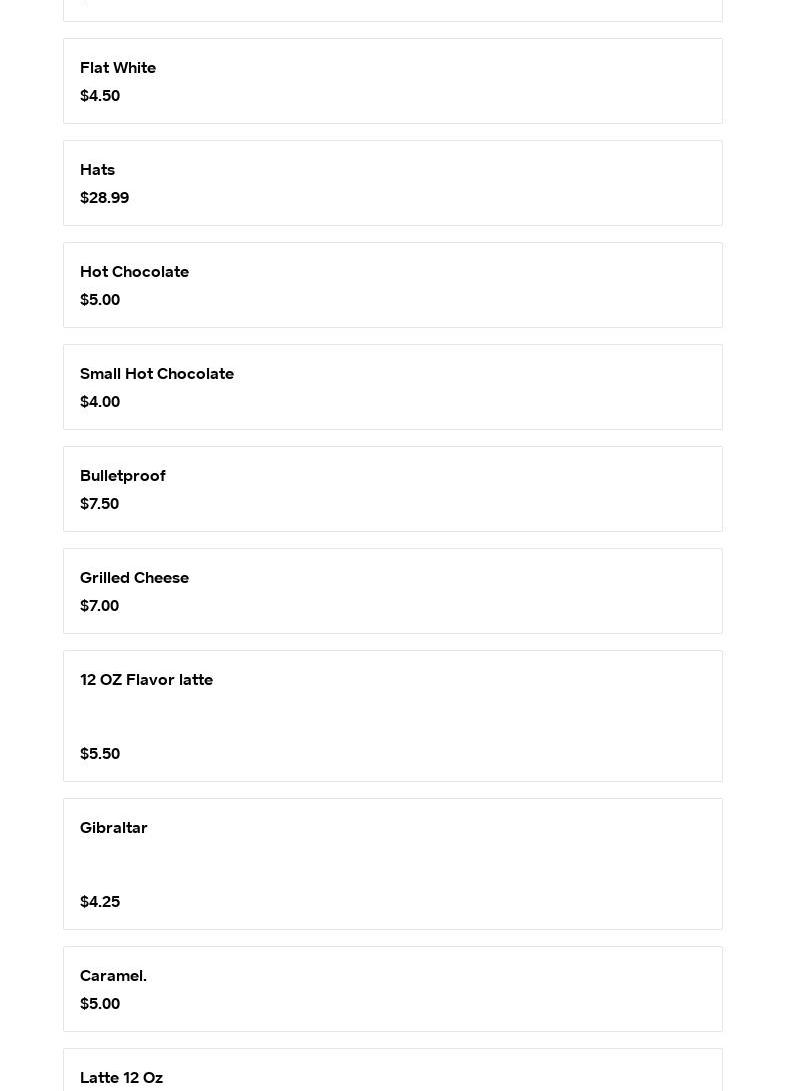The image size is (785, 1091).
Task: Click the $4.25 Gibraltar price
Action: point(100,902)
